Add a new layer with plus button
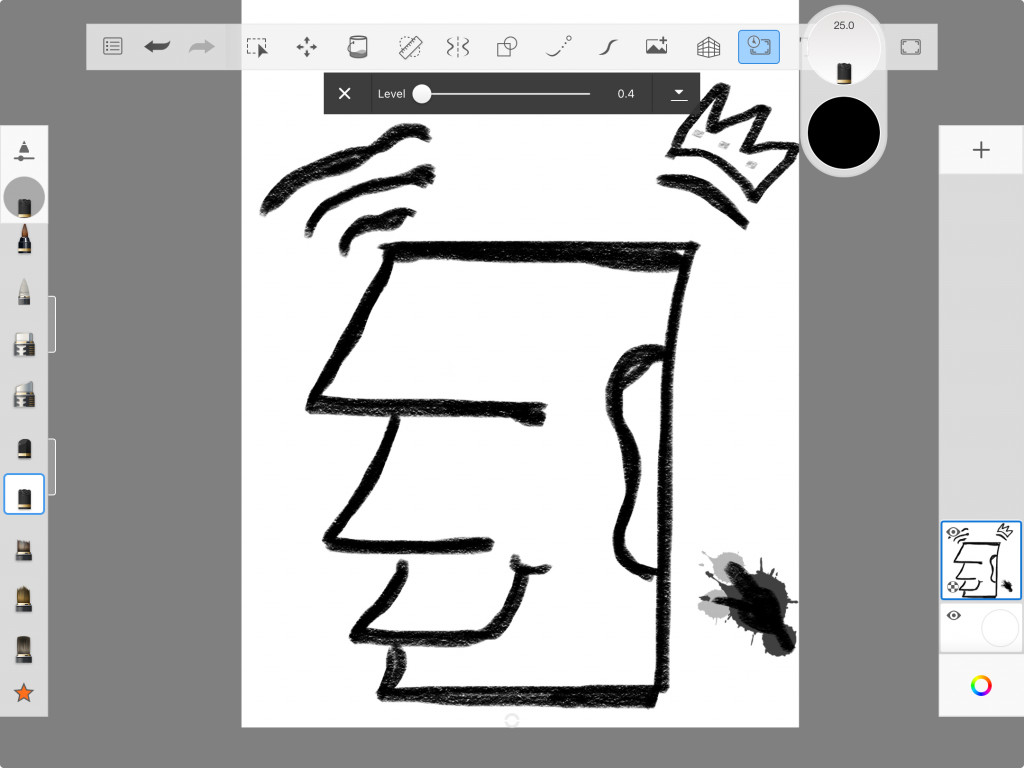The image size is (1024, 768). [981, 150]
